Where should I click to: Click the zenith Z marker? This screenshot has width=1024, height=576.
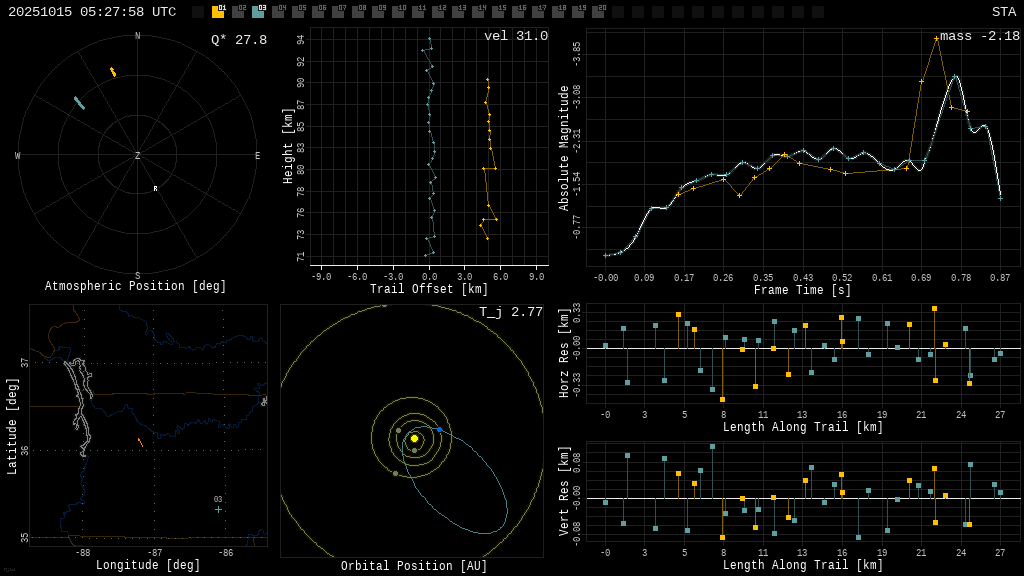pos(138,156)
